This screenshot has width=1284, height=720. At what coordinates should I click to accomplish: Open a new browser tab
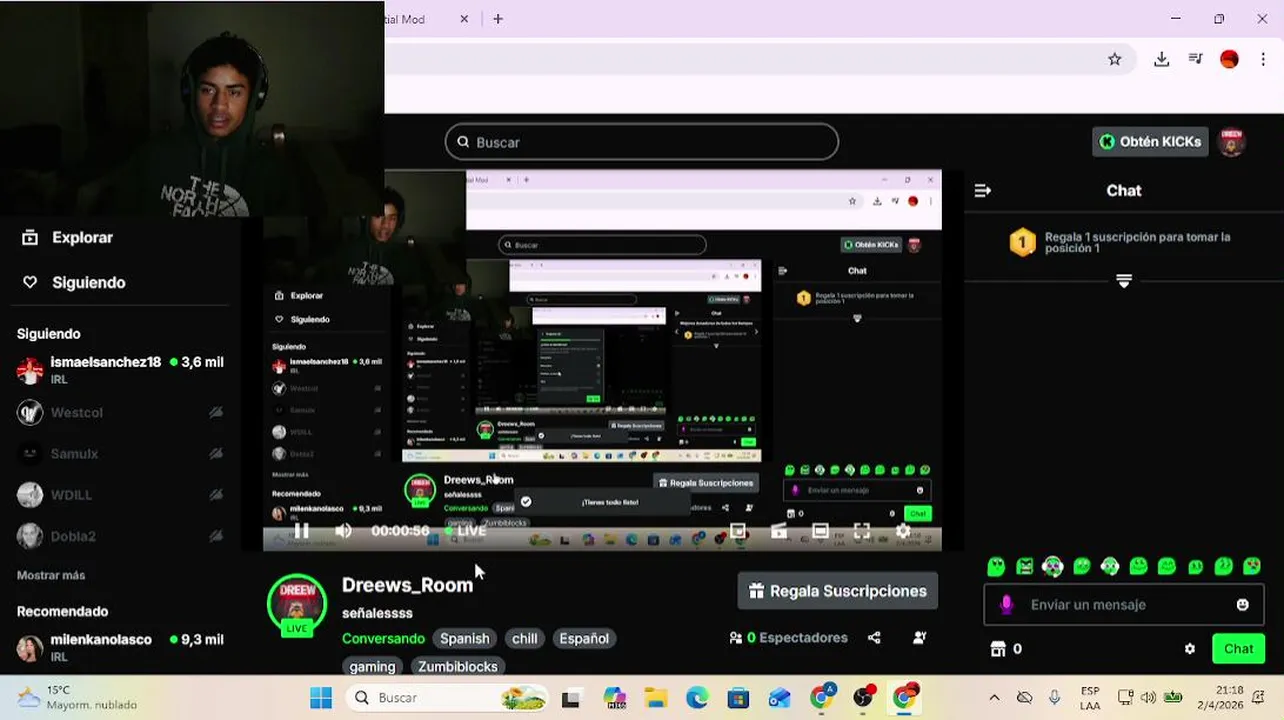(x=498, y=19)
